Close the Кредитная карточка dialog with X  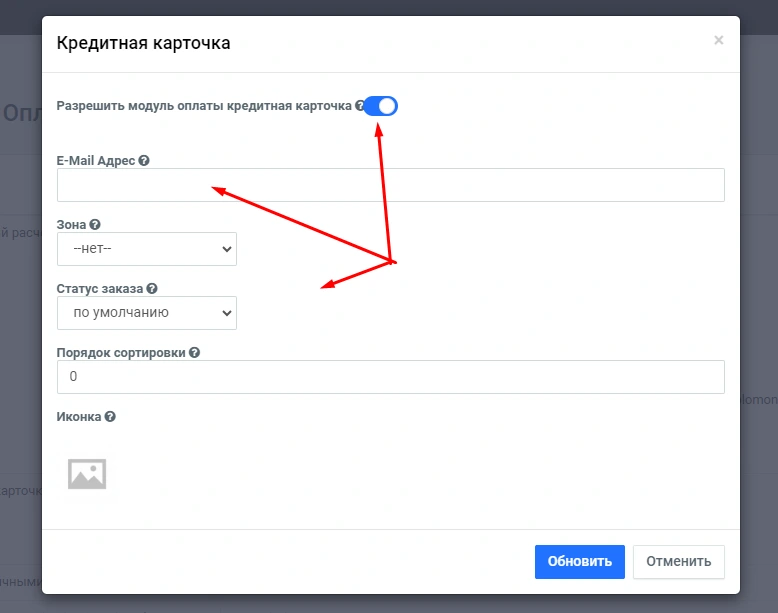pos(718,41)
